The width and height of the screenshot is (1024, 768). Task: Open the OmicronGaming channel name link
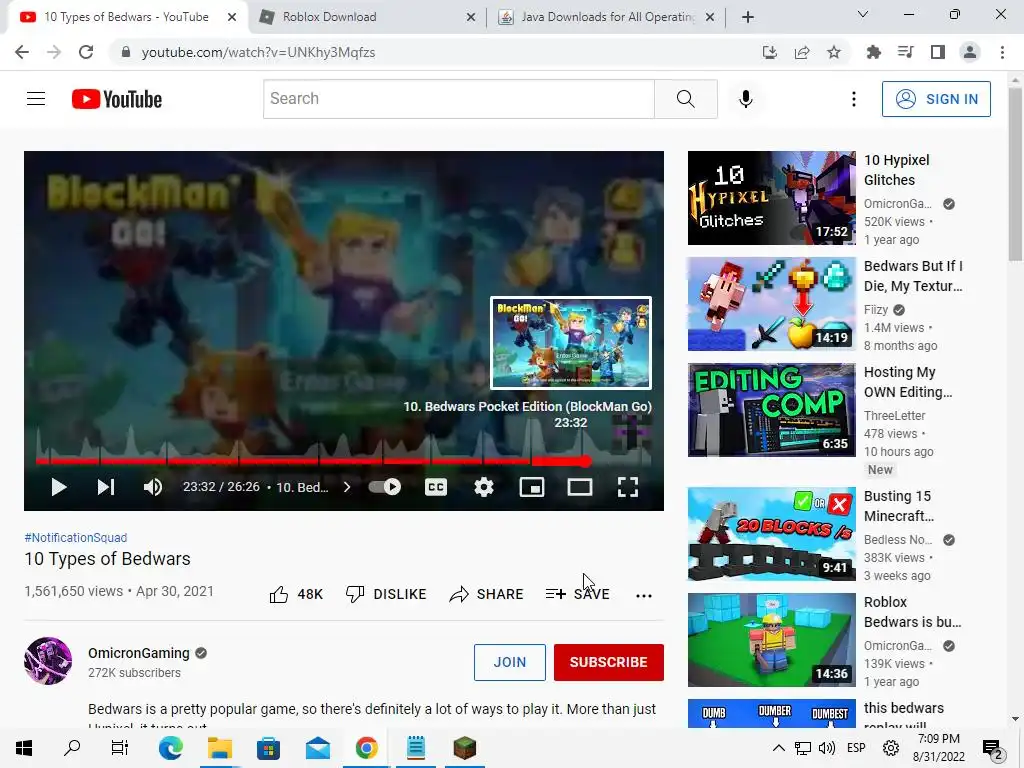point(138,653)
